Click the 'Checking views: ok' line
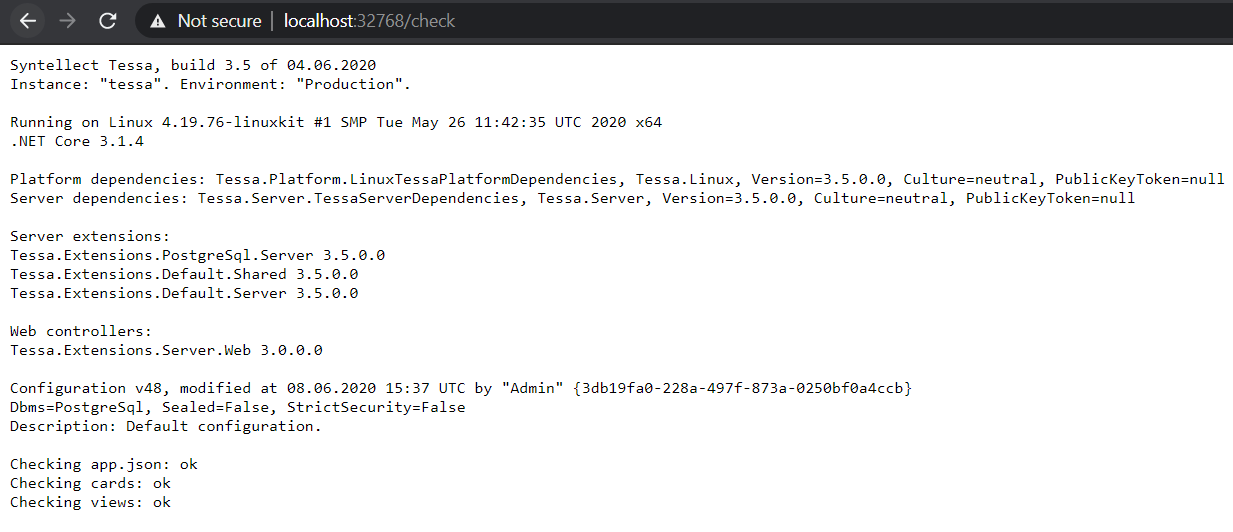Screen dimensions: 1233x532 pyautogui.click(x=90, y=502)
